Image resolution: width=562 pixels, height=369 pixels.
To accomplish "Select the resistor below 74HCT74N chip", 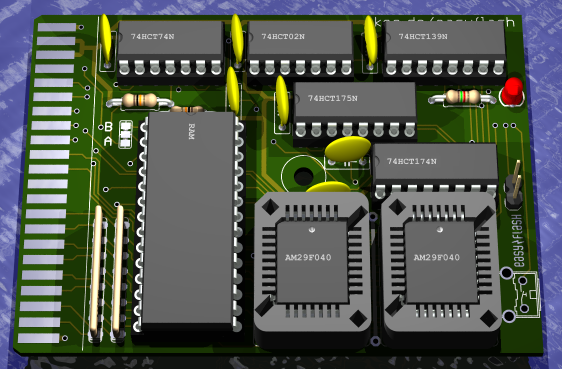I will click(x=139, y=101).
